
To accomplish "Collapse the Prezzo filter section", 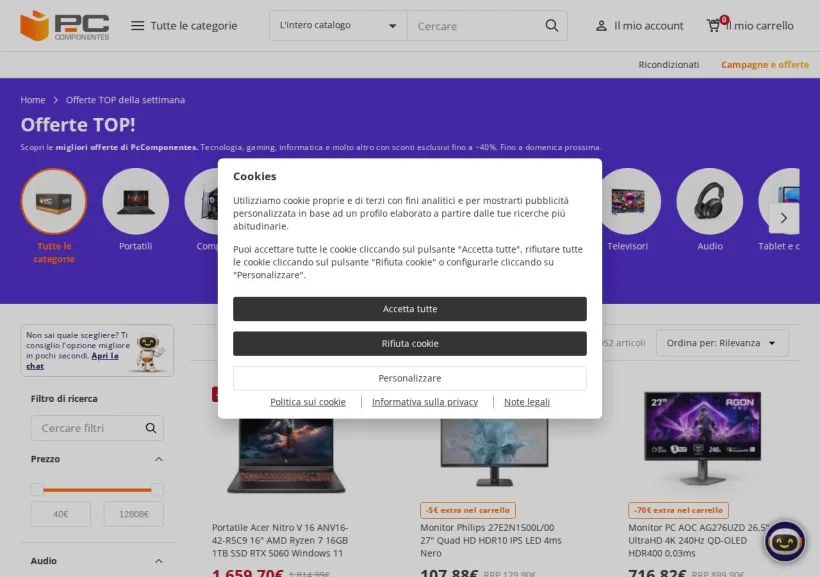I will tap(159, 459).
